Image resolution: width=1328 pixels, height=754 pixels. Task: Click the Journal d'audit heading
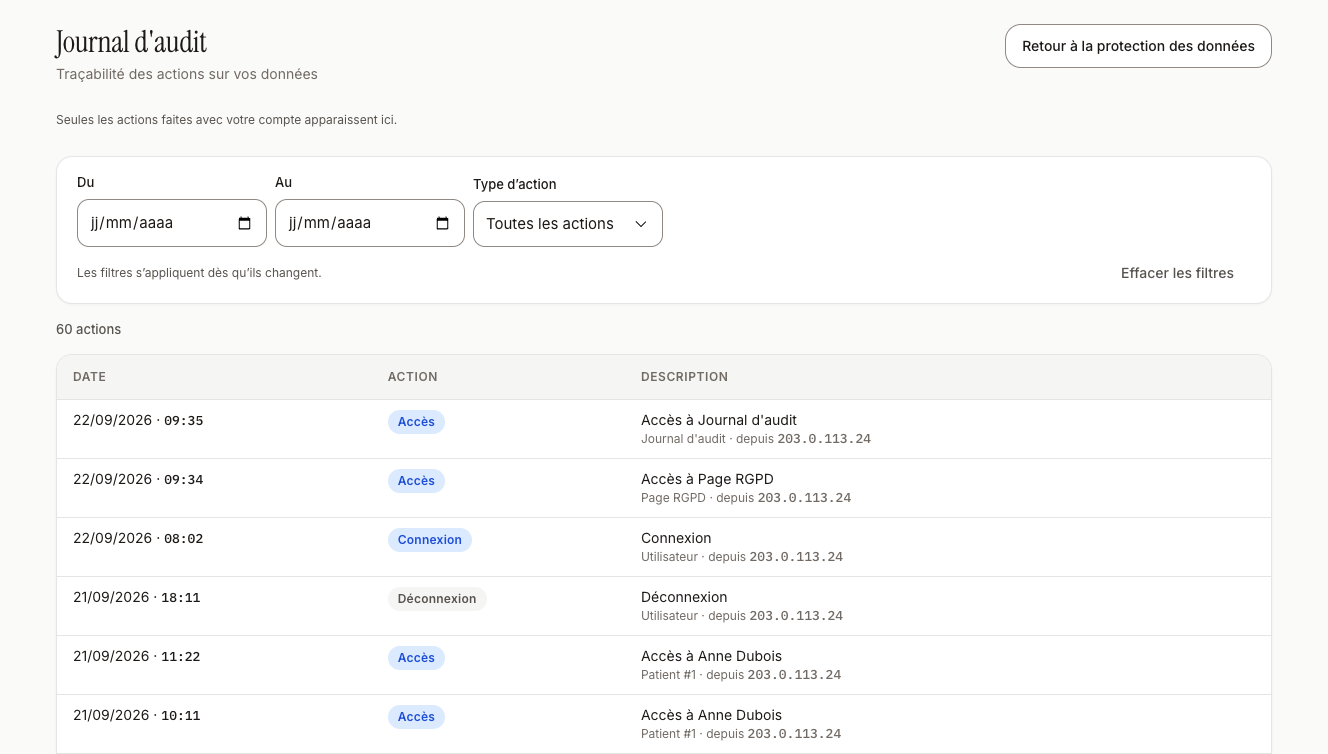click(x=131, y=42)
